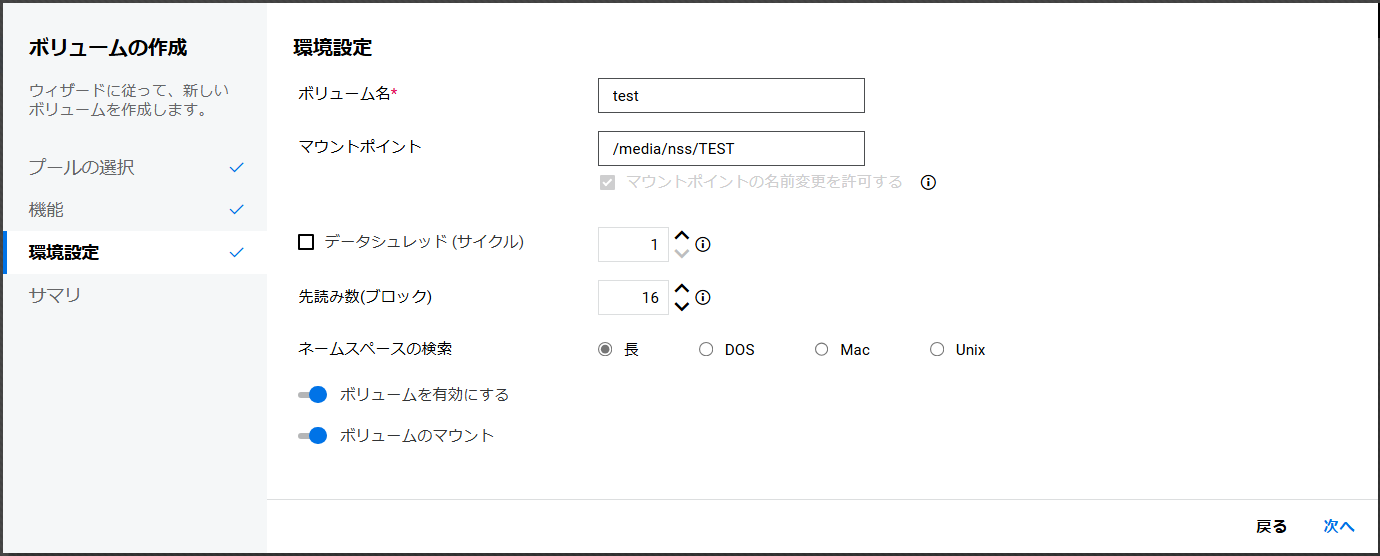Choose Unix for namespace lookup

[x=937, y=350]
